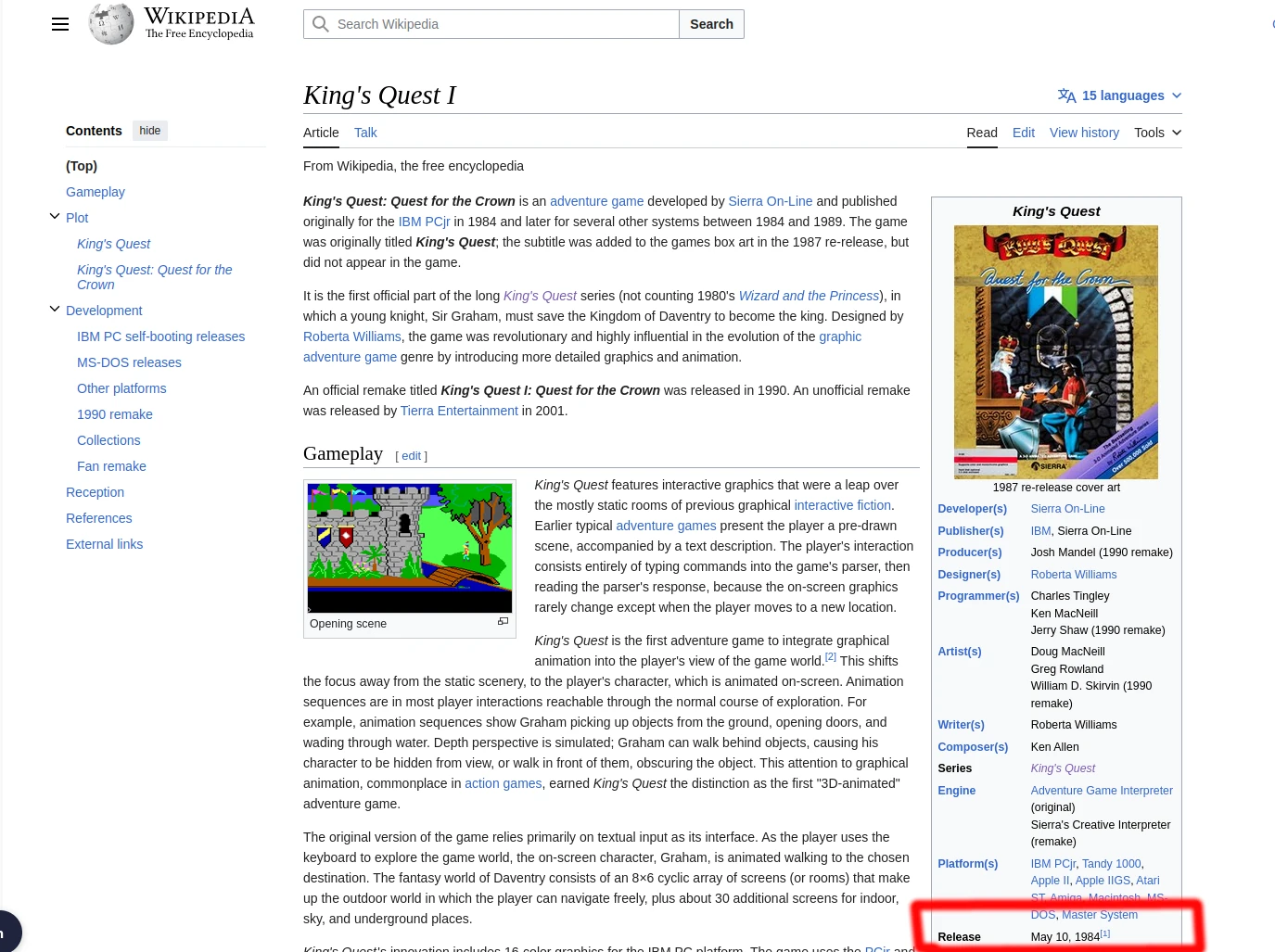Expand the Tools dropdown menu
The height and width of the screenshot is (952, 1275).
click(1157, 133)
